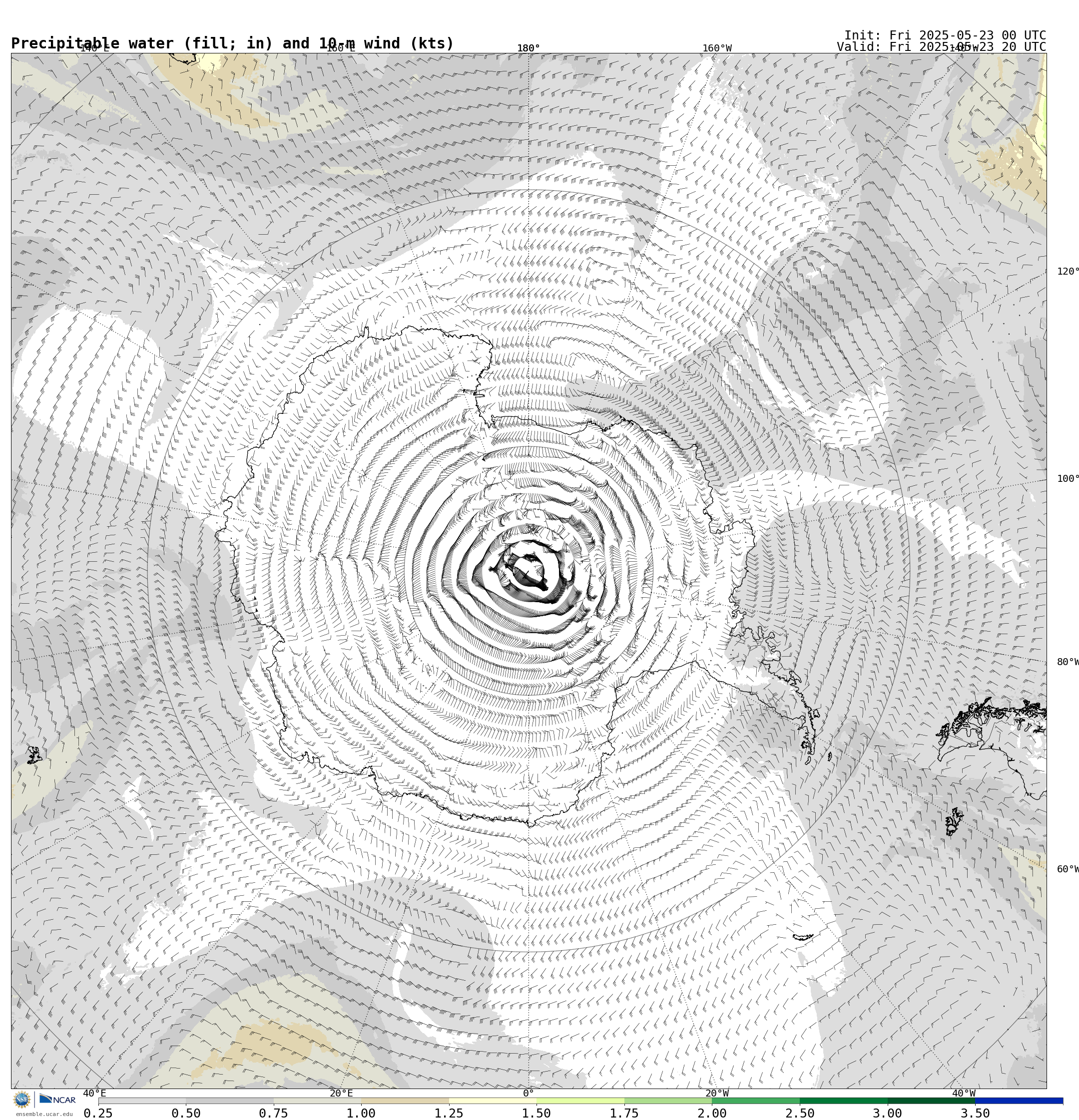
Task: Select the yellow-green 1.50–1.75 colorbar swatch
Action: click(580, 1101)
